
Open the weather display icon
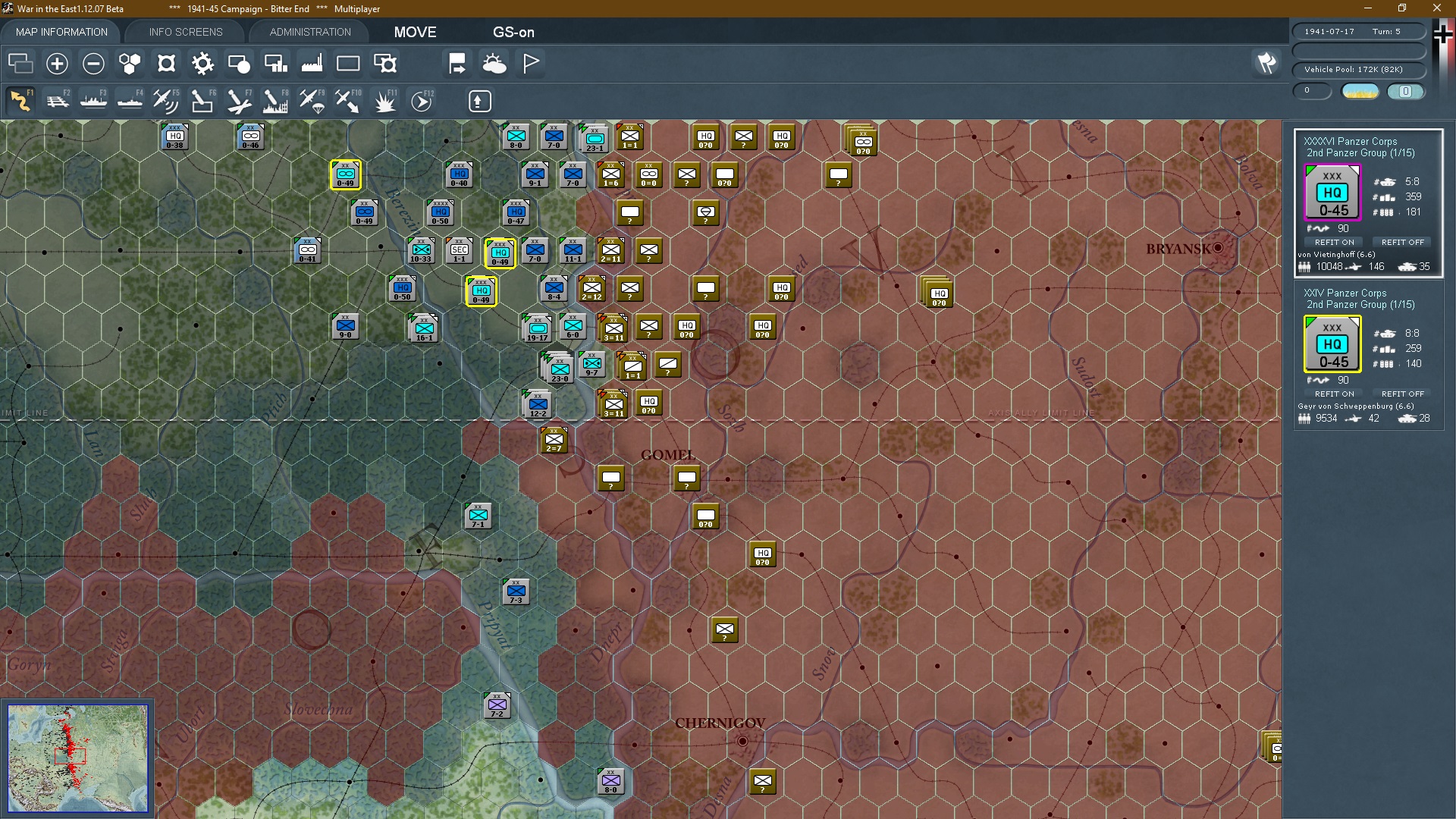click(494, 64)
